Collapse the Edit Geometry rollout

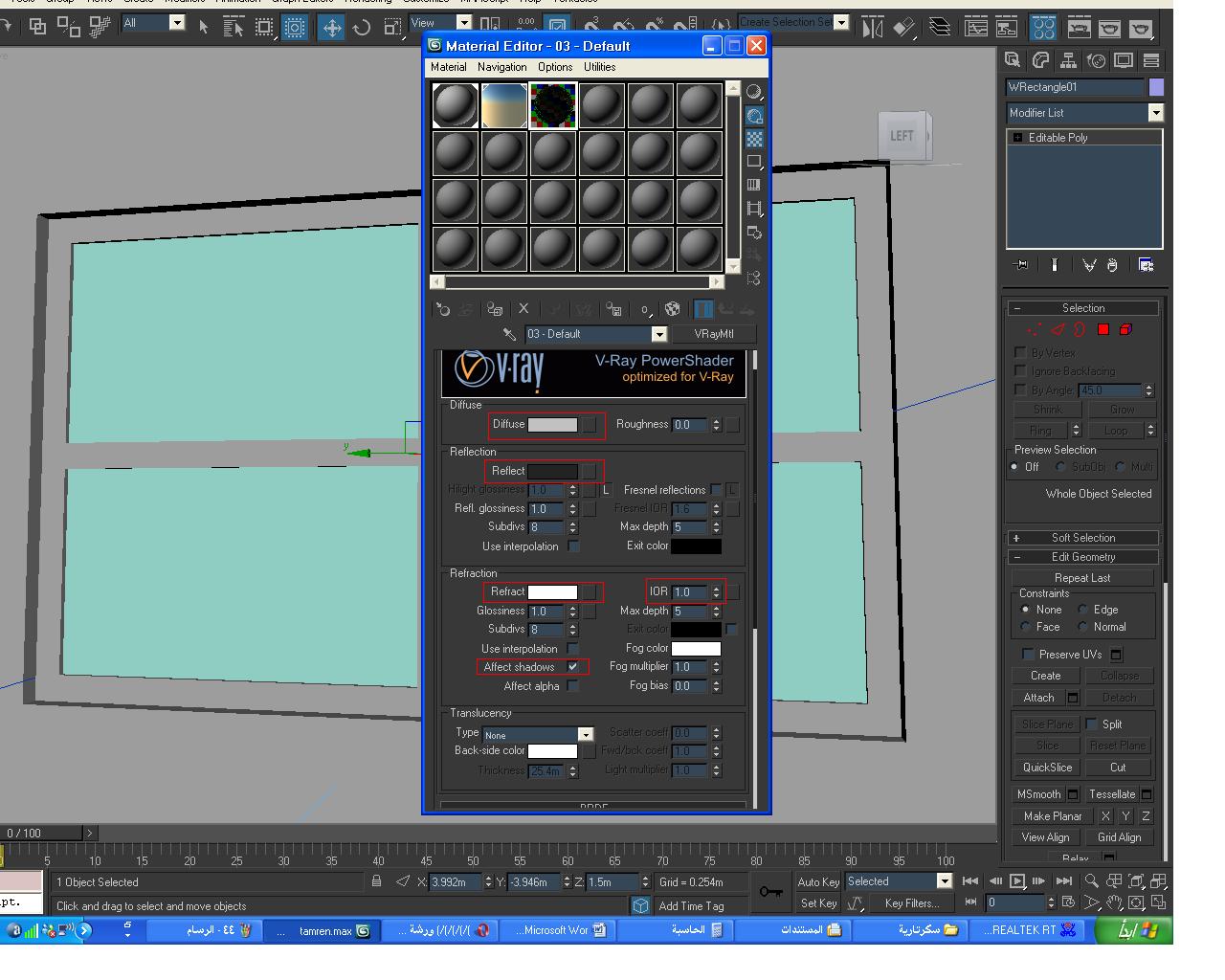click(x=1083, y=557)
